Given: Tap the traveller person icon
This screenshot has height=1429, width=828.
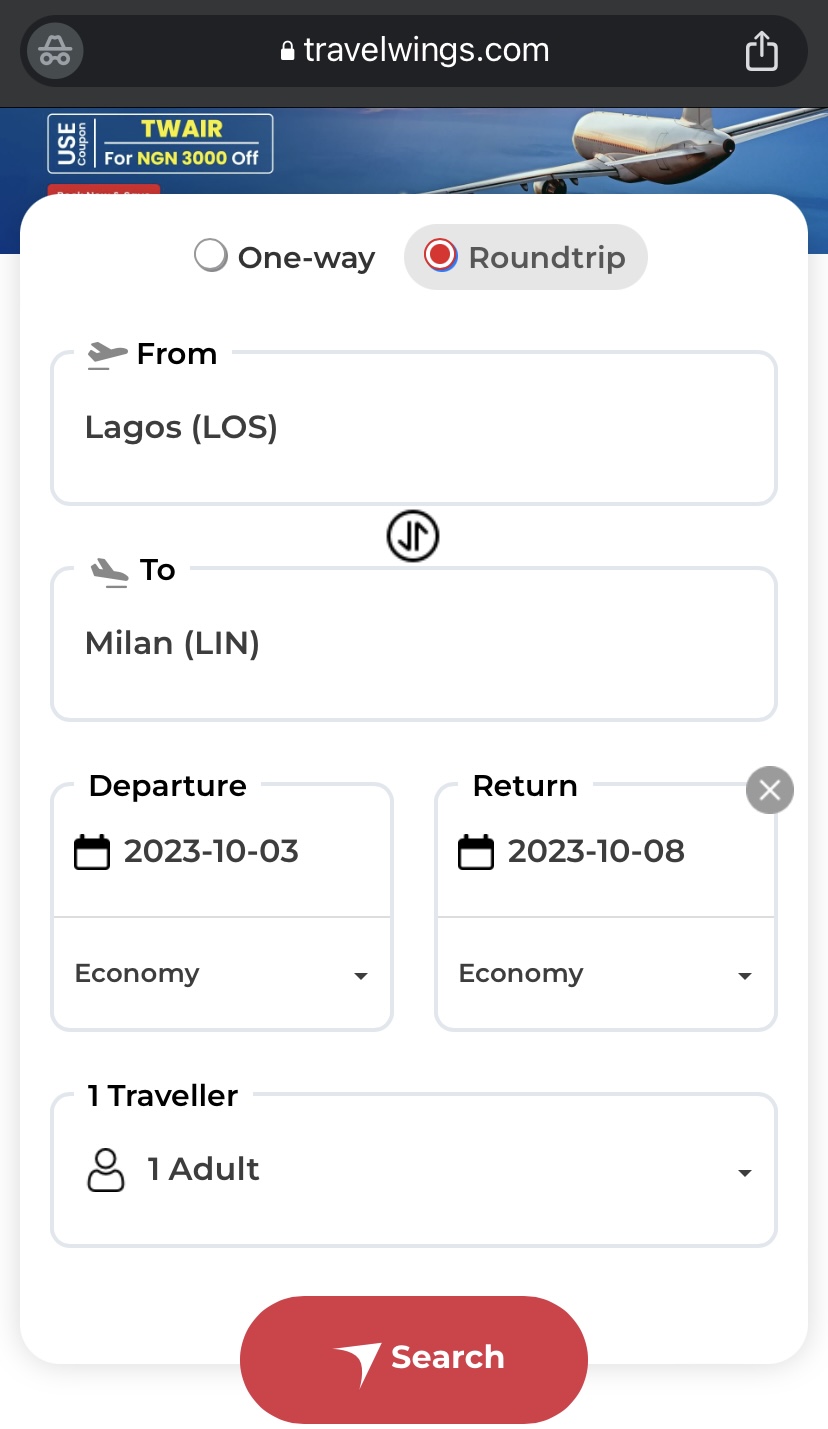Looking at the screenshot, I should (106, 1170).
